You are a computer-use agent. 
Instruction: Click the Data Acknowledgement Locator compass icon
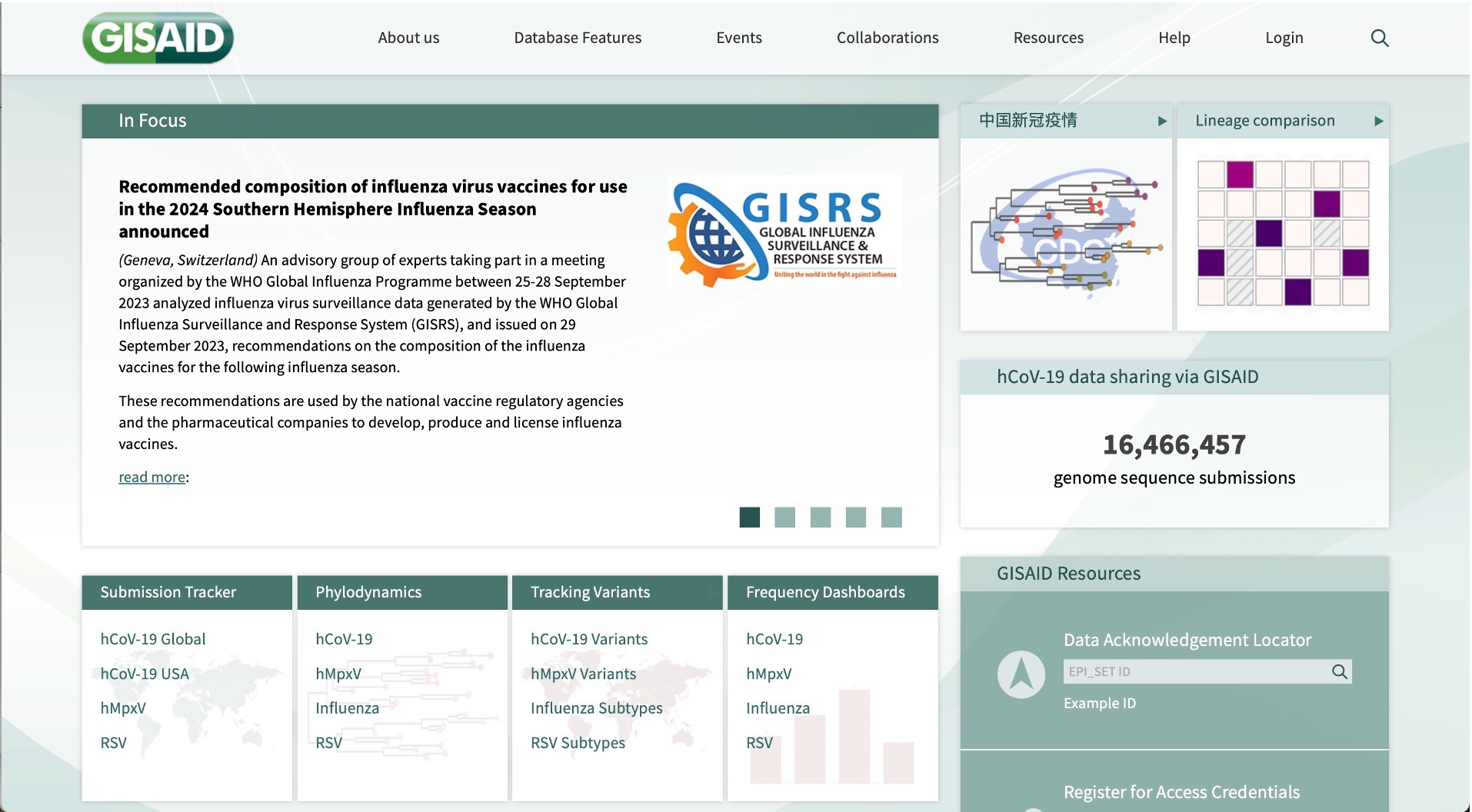(1021, 674)
